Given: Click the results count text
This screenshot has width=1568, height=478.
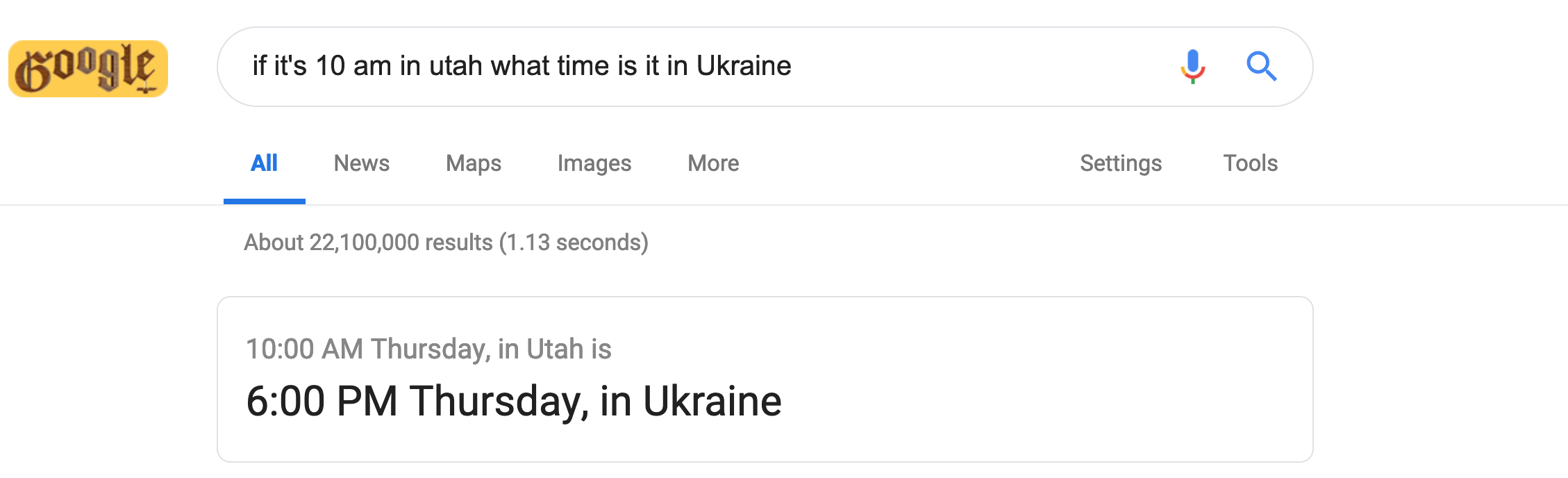Looking at the screenshot, I should tap(446, 242).
